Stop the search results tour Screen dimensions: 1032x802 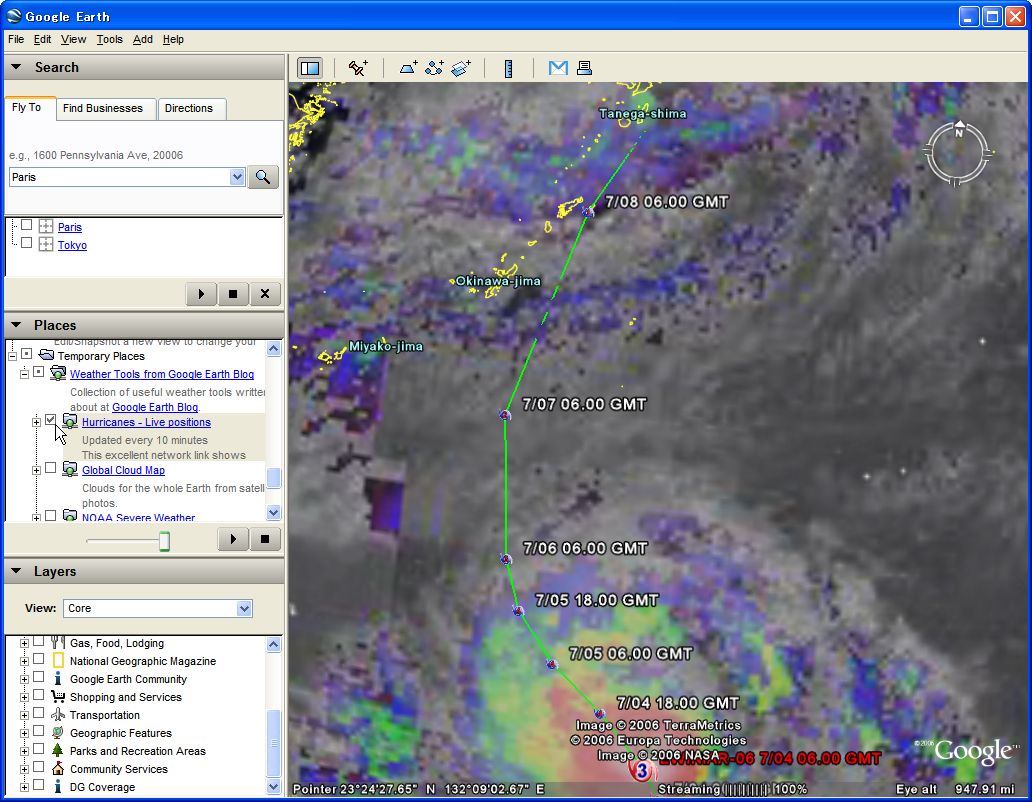[x=233, y=294]
